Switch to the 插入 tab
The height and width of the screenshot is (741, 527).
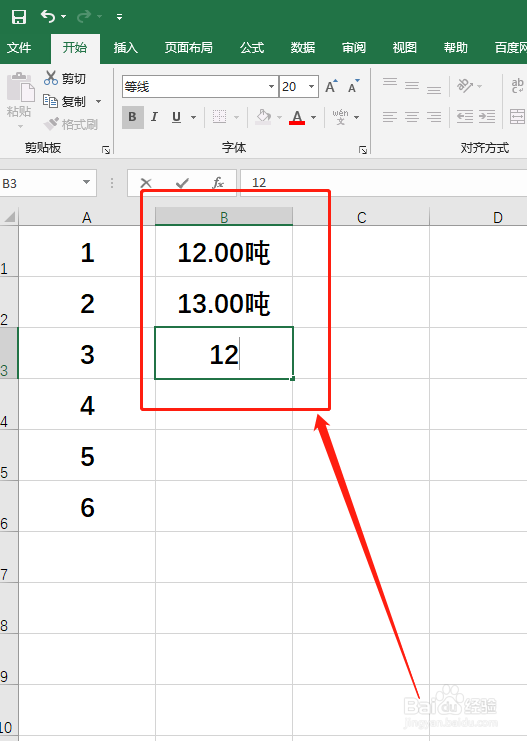point(126,48)
